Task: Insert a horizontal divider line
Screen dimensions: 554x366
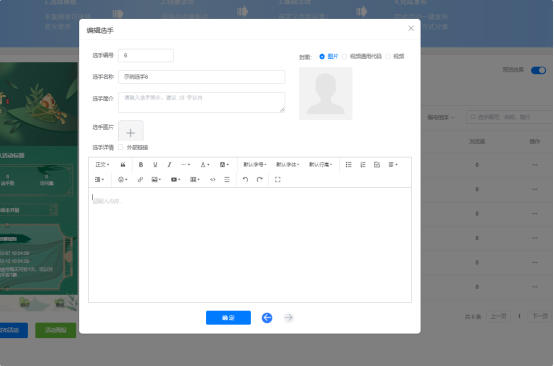Action: (227, 179)
